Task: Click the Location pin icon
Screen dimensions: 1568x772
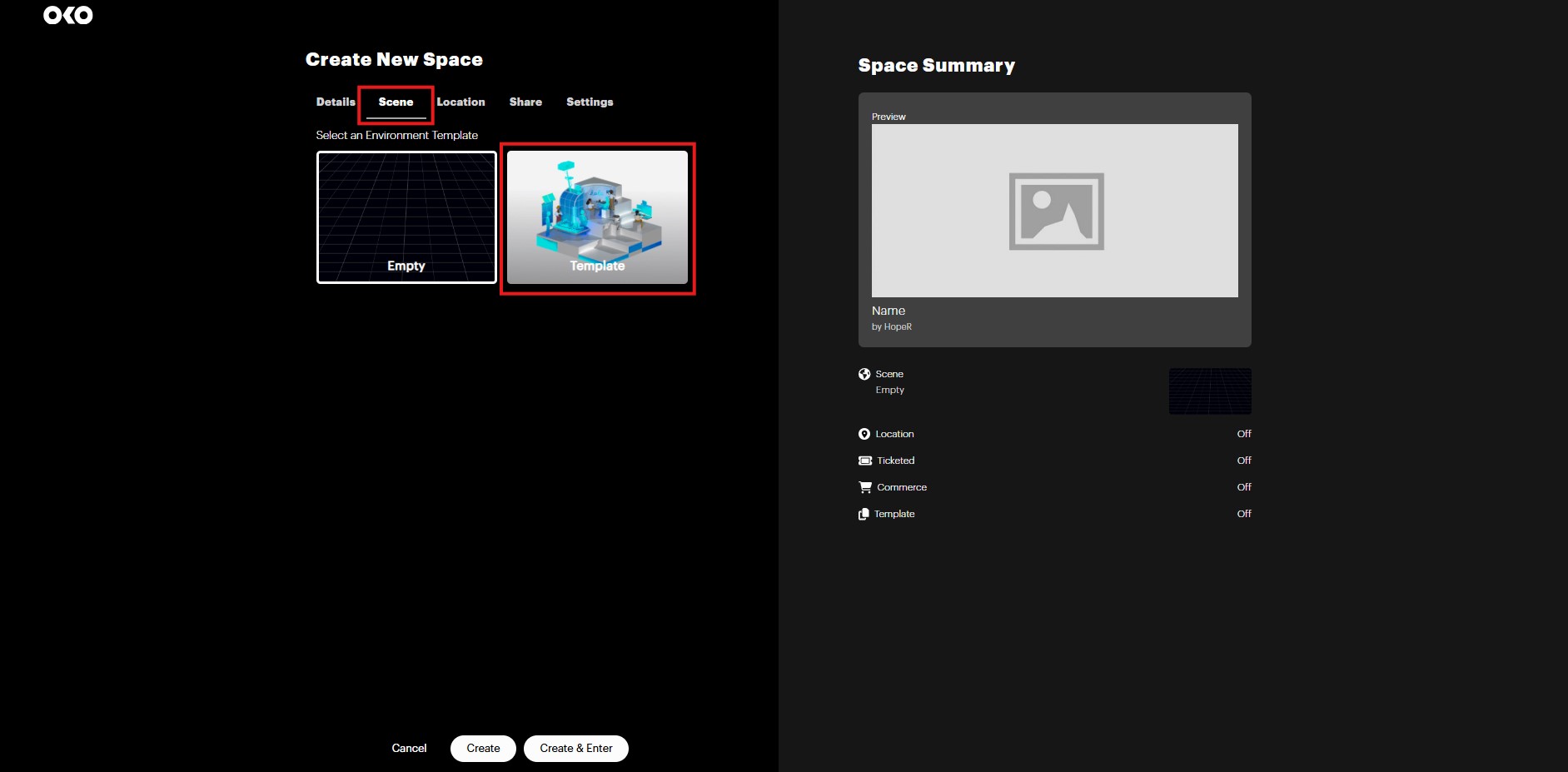Action: [x=864, y=434]
